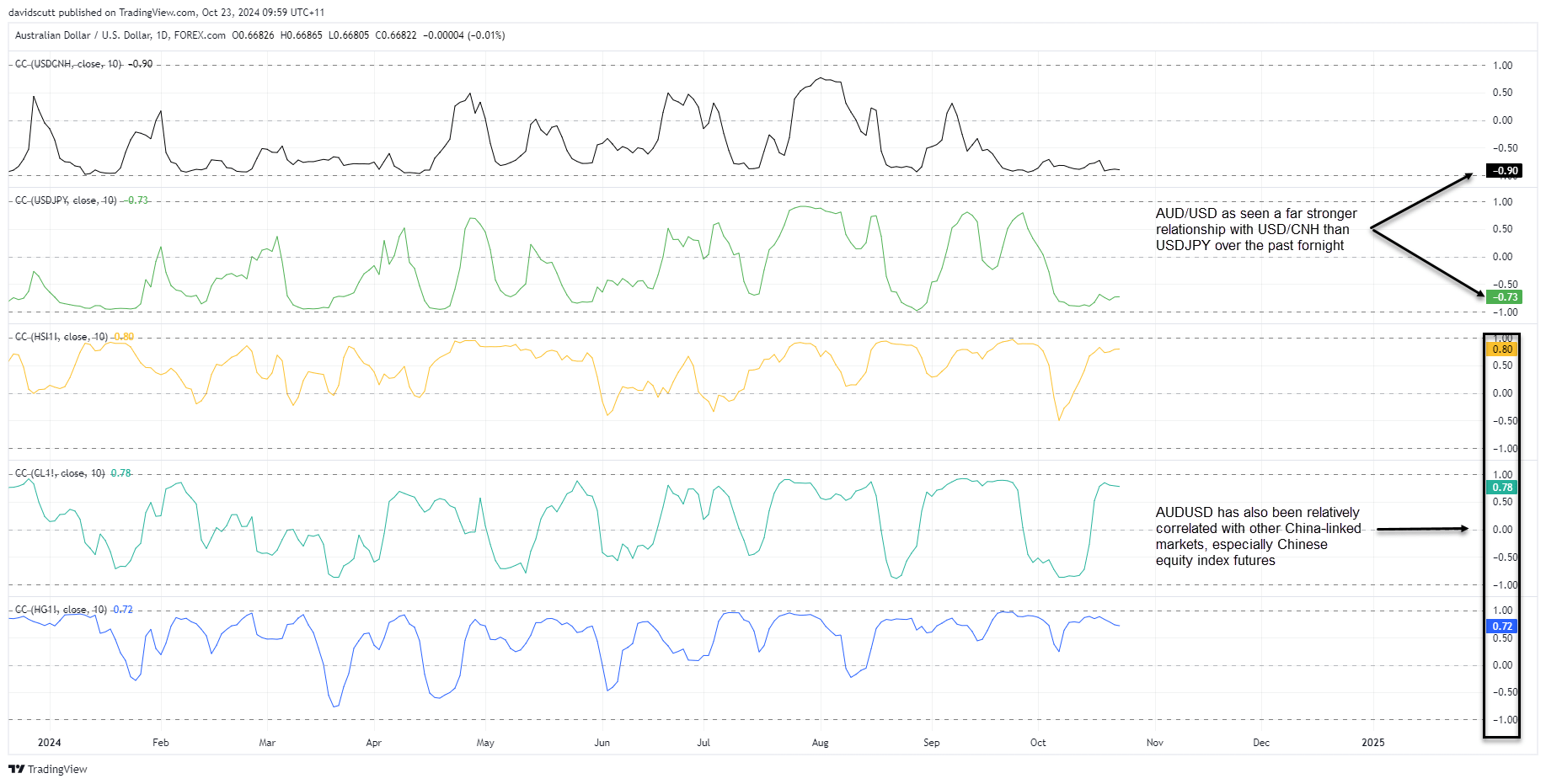Click the Mar label on the time axis
The height and width of the screenshot is (784, 1546).
pos(267,743)
